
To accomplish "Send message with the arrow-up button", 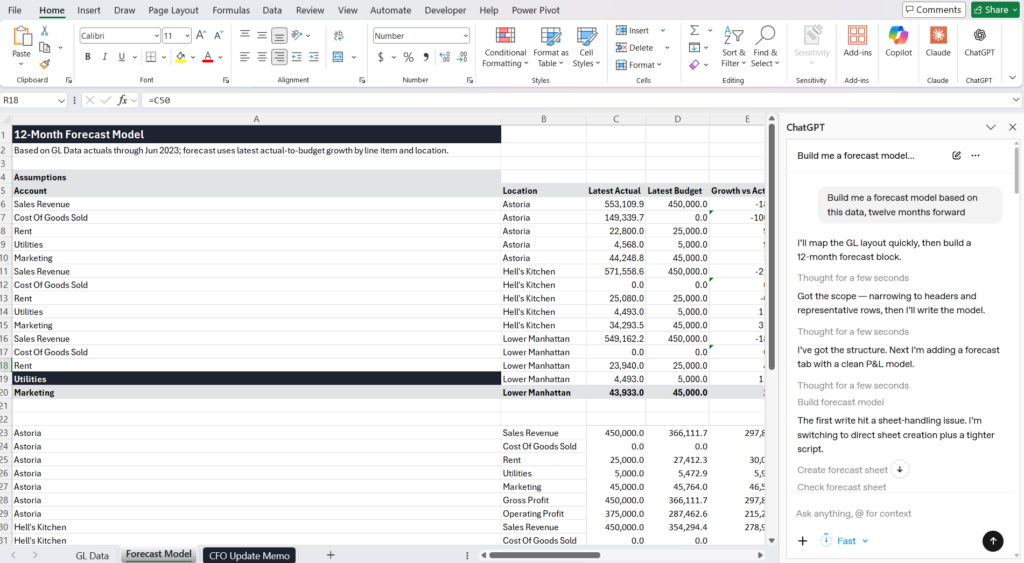I will tap(993, 540).
